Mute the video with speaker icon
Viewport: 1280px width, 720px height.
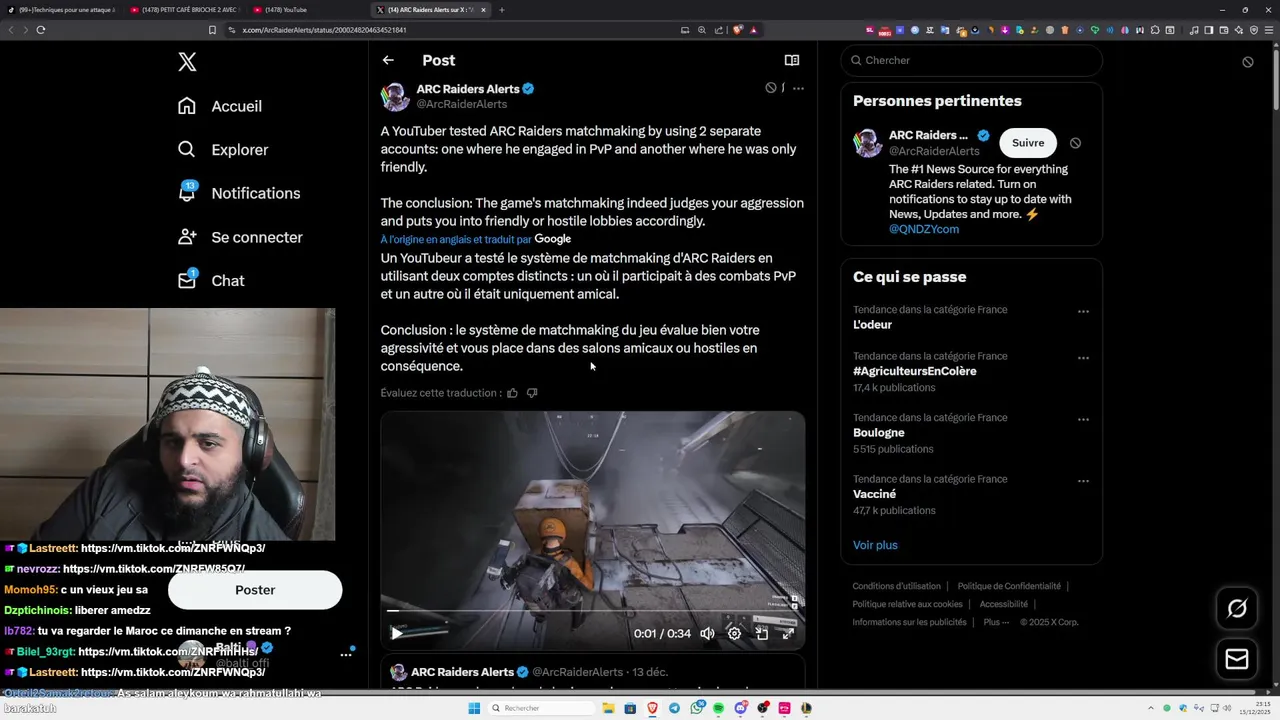pos(707,633)
